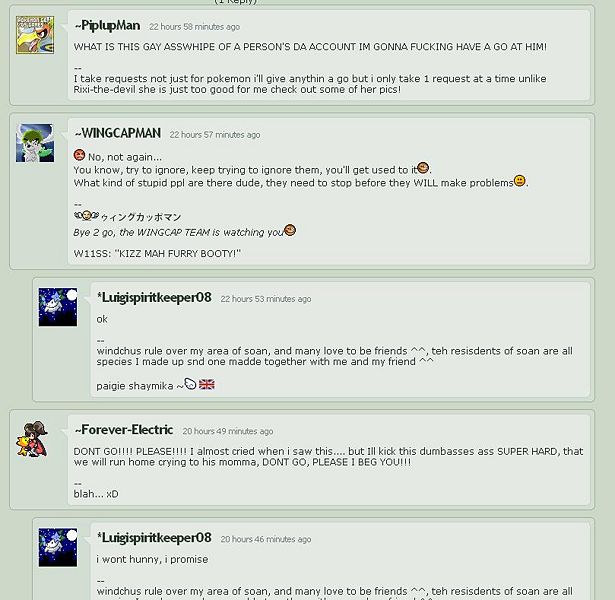The height and width of the screenshot is (600, 615).
Task: Go to the ~Forever-Electric profile
Action: [124, 430]
